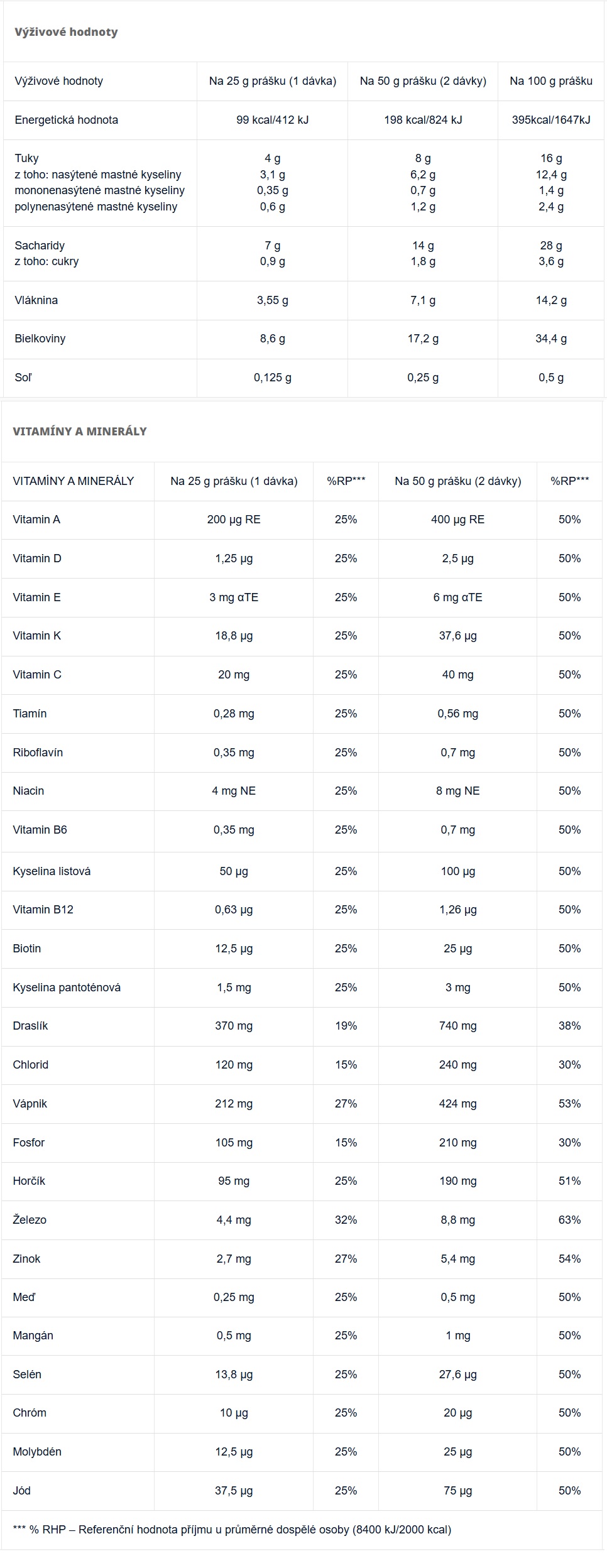Click the 99 kcal/412 kJ energy value
Screen dimensions: 607x1568
(272, 120)
